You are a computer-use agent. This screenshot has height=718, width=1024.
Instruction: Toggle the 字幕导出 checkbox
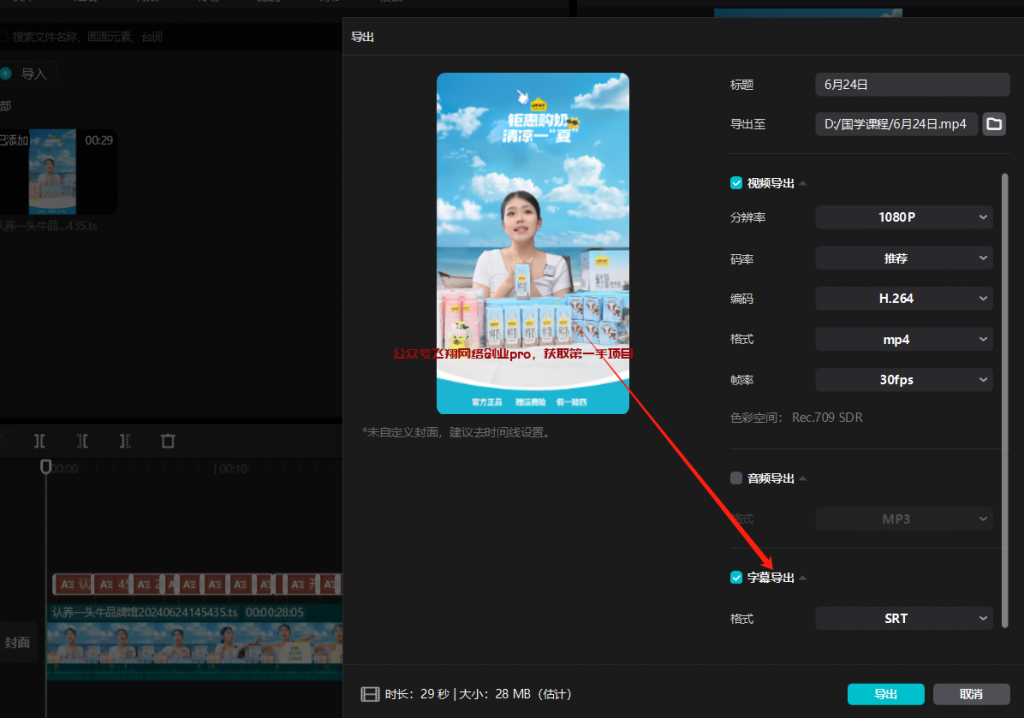point(737,577)
